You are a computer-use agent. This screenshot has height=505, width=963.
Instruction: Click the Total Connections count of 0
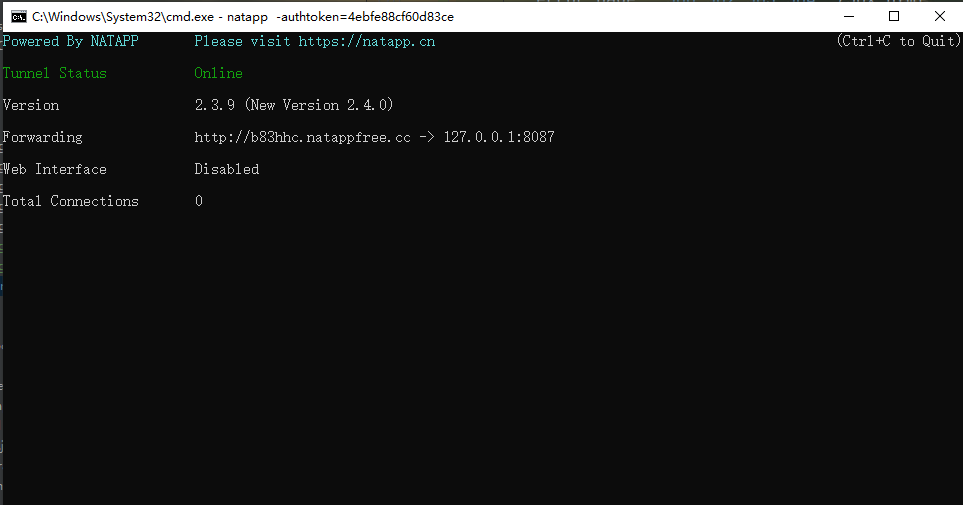(x=199, y=201)
